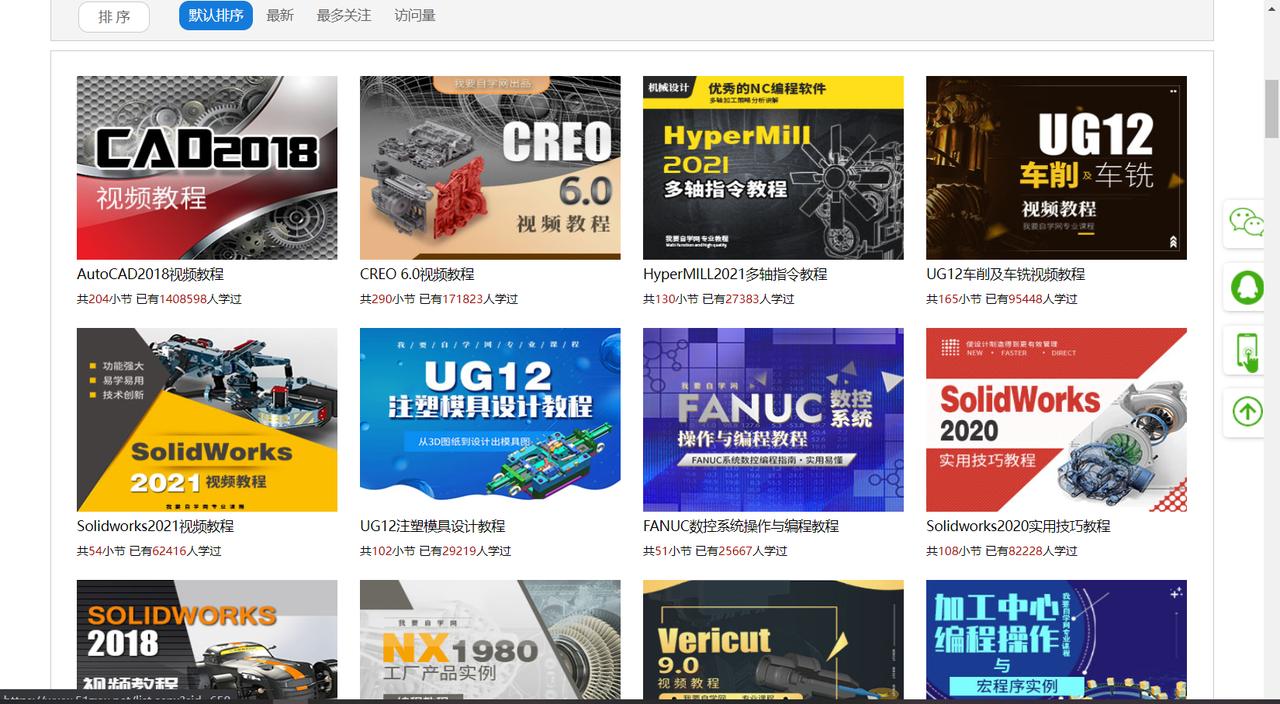
Task: Switch sorting to 最多关注
Action: tap(344, 16)
